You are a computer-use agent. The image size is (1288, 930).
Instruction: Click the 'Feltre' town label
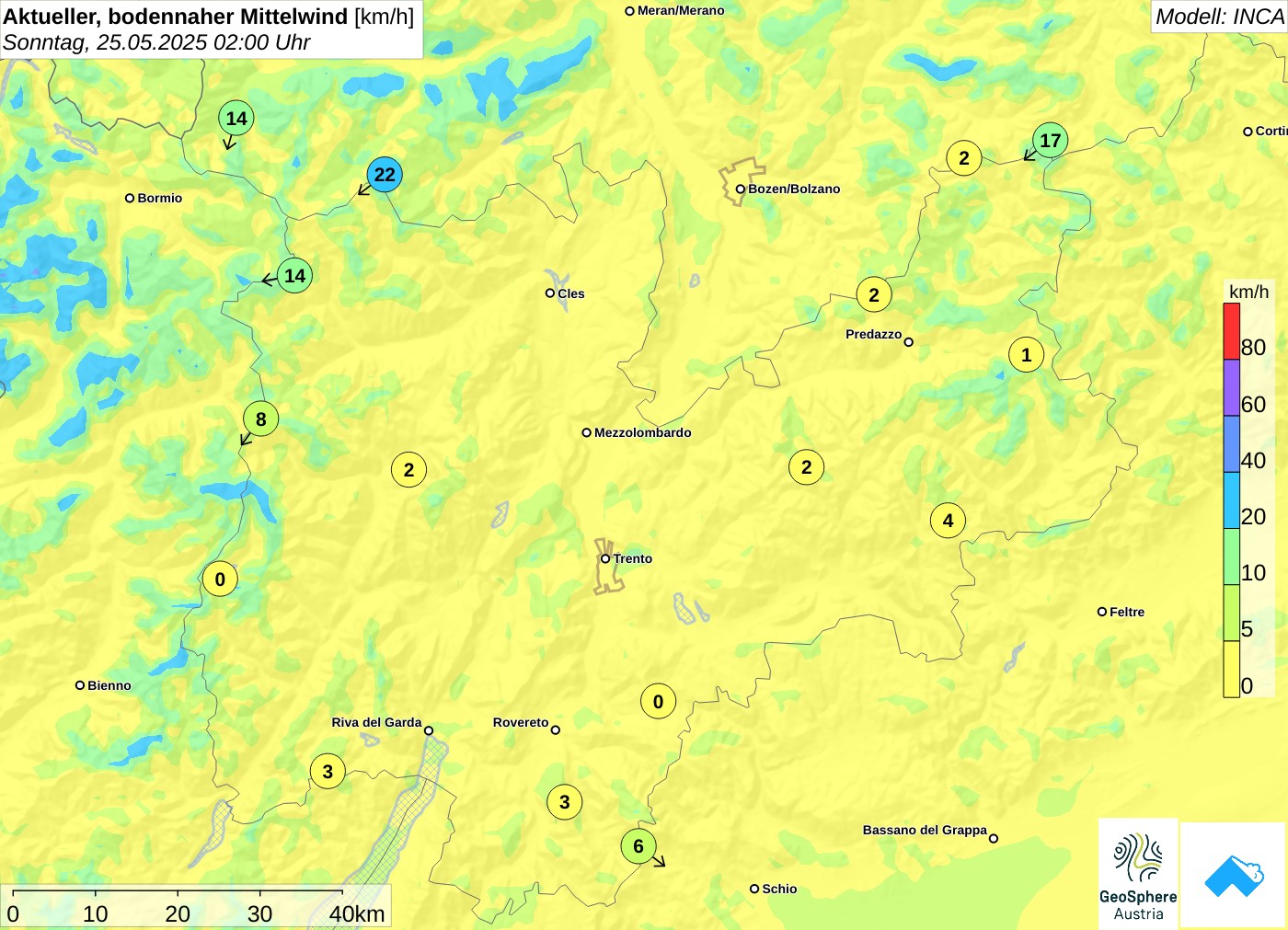1127,612
